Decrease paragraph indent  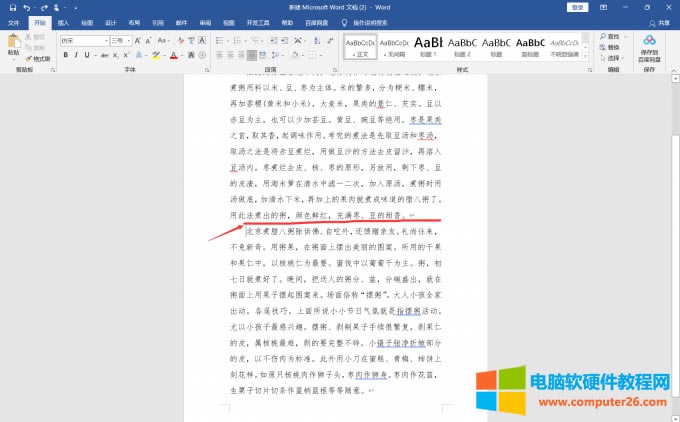pos(273,40)
